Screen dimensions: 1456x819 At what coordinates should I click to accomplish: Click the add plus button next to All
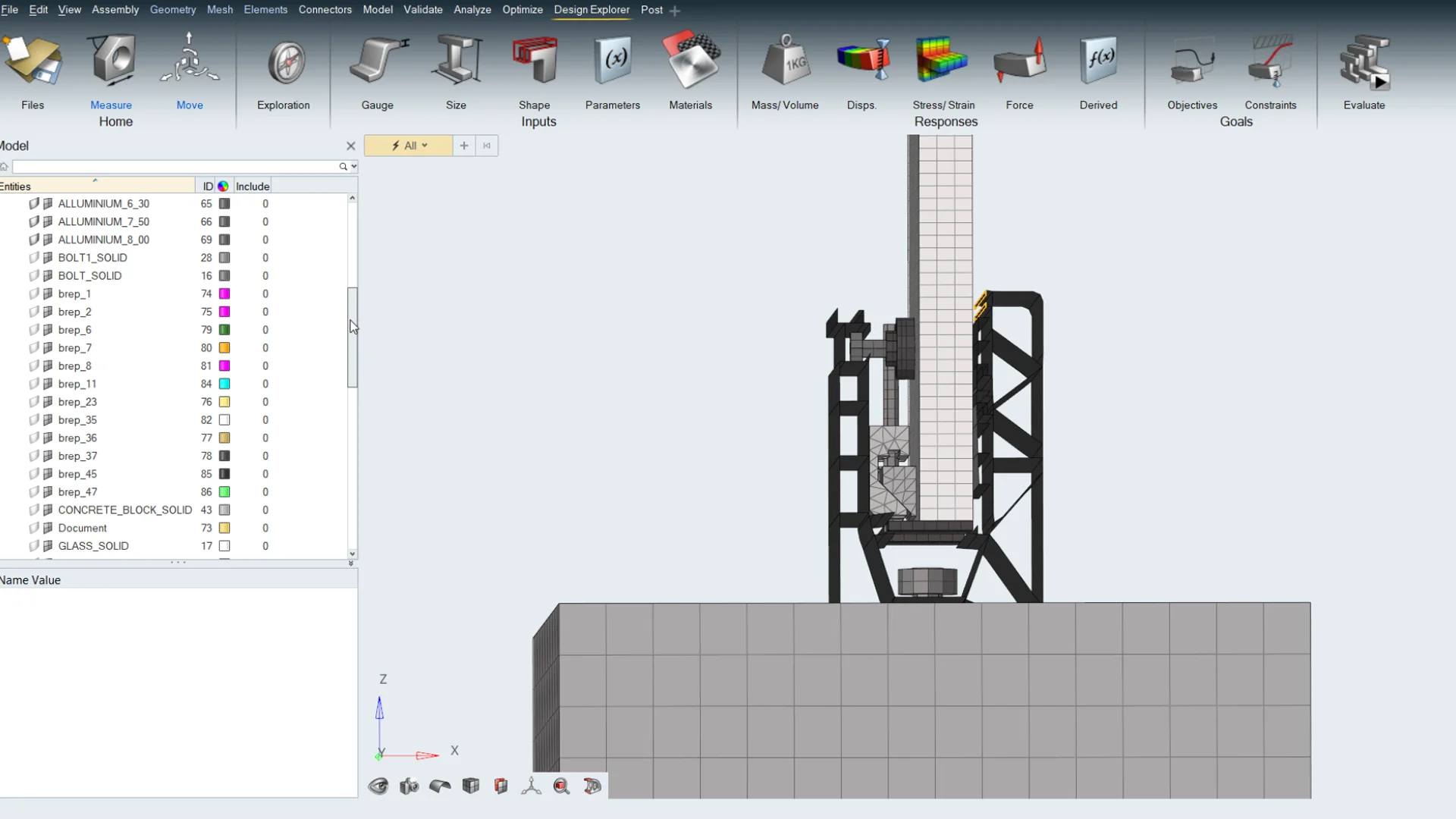tap(464, 146)
